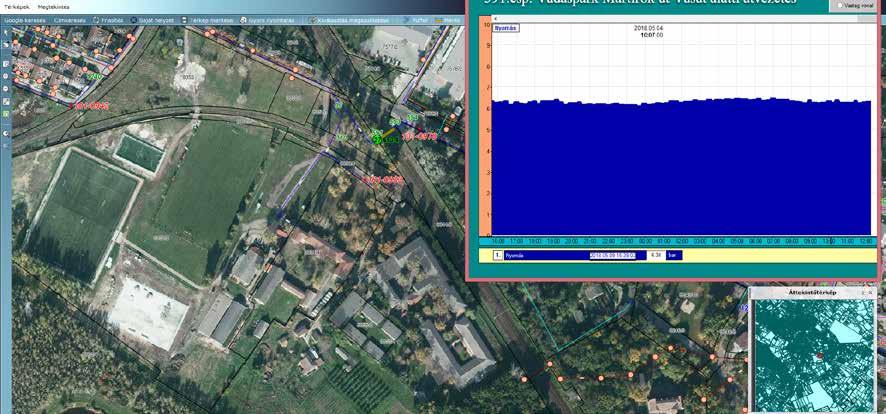The width and height of the screenshot is (886, 414).
Task: Click the bar unit label
Action: pyautogui.click(x=674, y=255)
